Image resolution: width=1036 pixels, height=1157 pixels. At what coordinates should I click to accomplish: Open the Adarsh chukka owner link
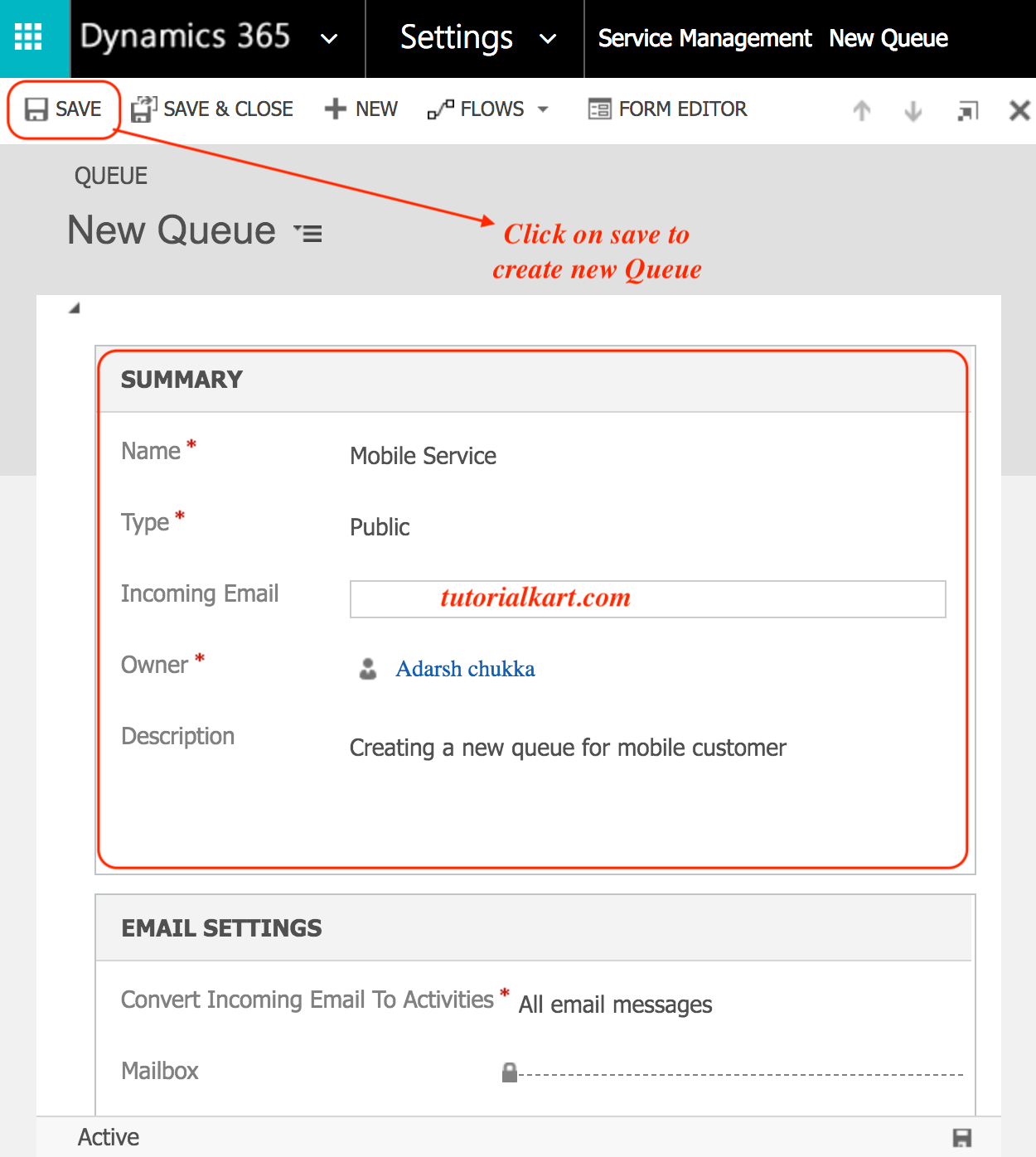pos(465,669)
